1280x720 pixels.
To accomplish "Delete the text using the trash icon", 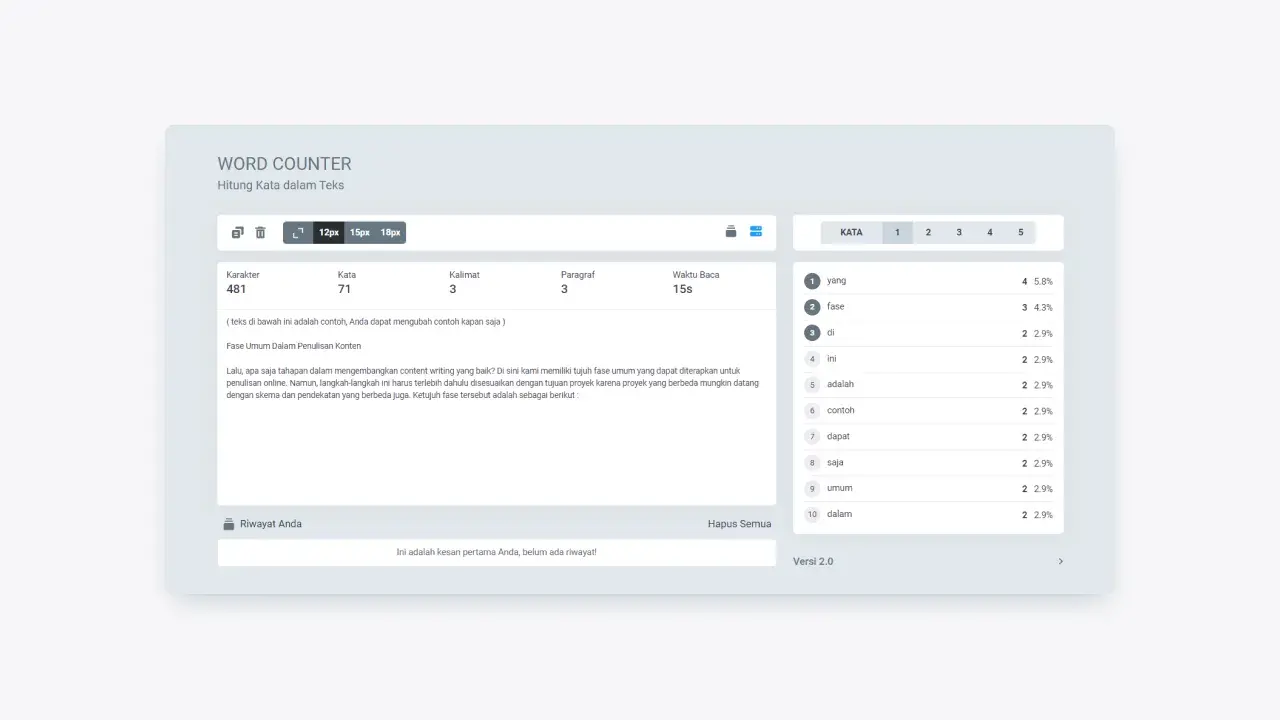I will (x=260, y=232).
